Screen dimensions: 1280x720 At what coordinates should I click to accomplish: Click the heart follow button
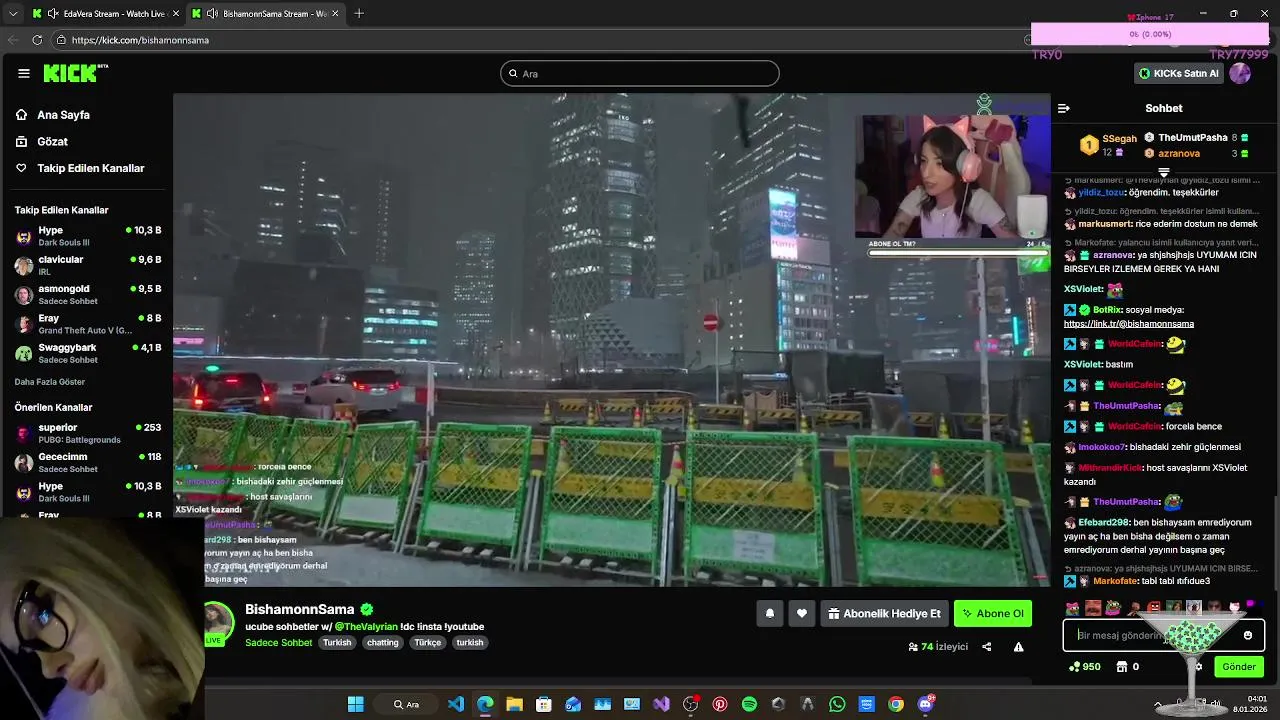pos(801,614)
